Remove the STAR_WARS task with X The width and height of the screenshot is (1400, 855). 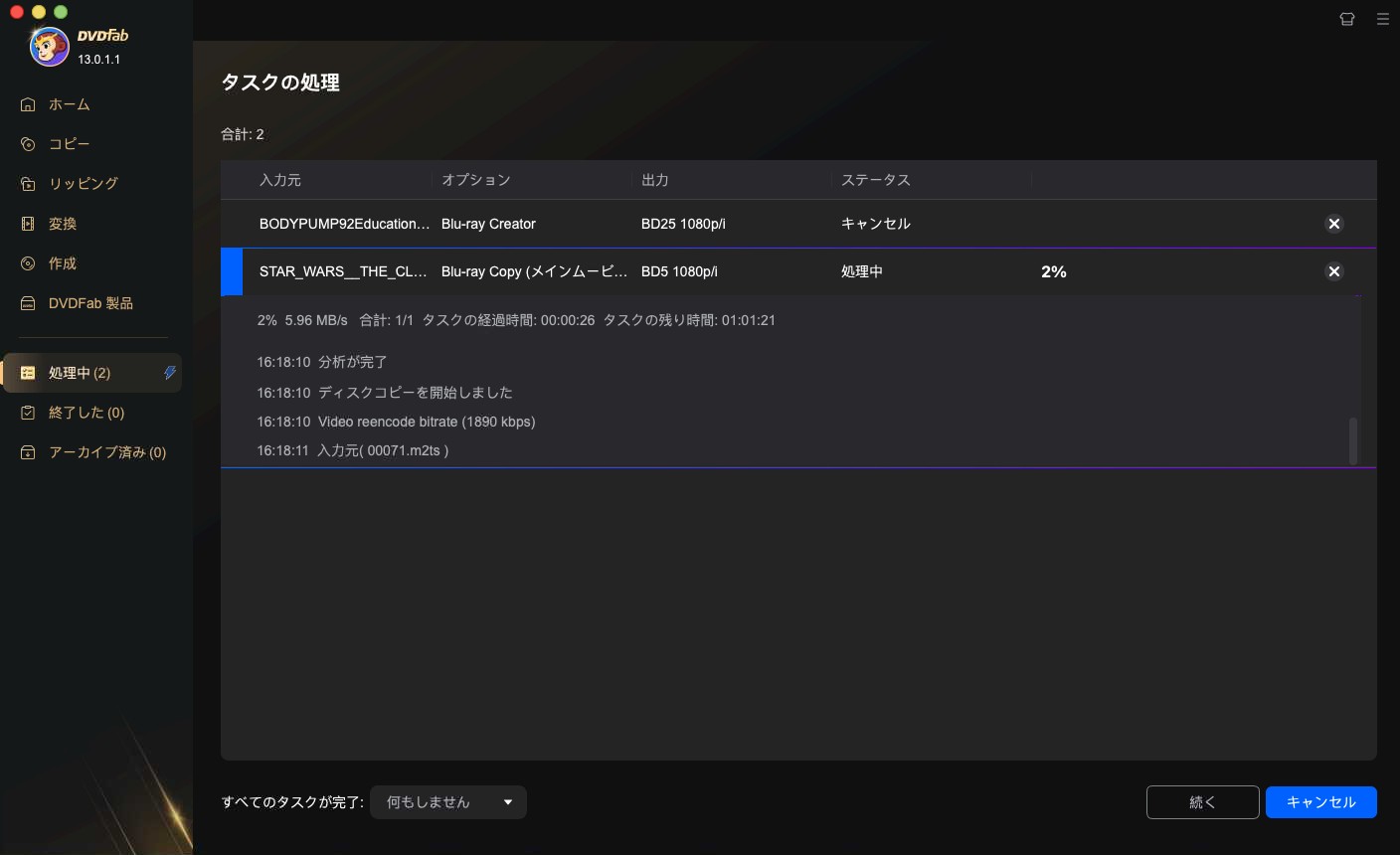point(1334,271)
